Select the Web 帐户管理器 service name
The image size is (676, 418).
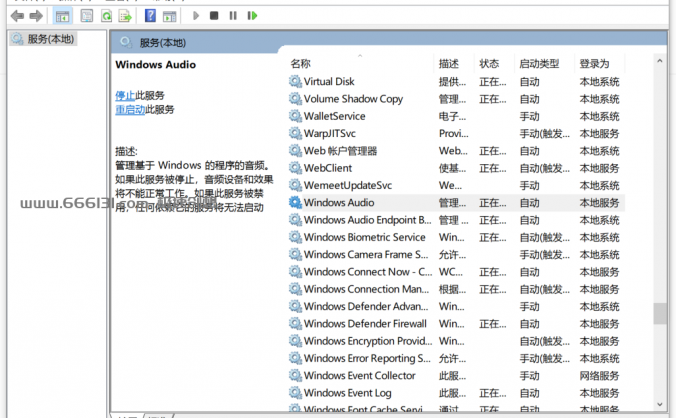(x=341, y=151)
